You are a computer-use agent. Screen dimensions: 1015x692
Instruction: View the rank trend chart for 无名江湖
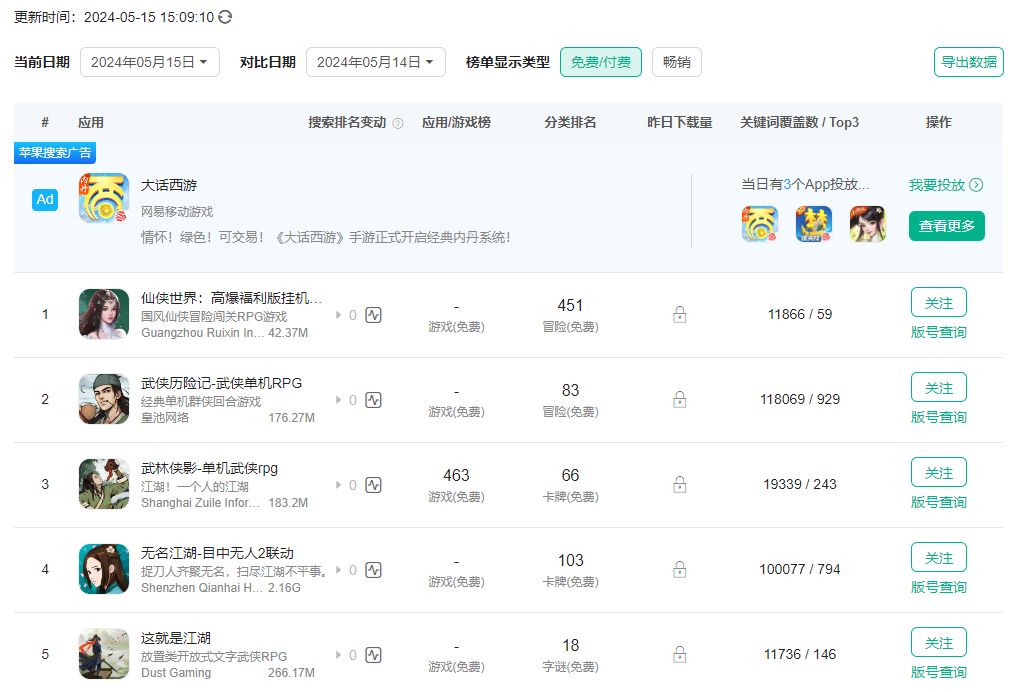click(374, 570)
